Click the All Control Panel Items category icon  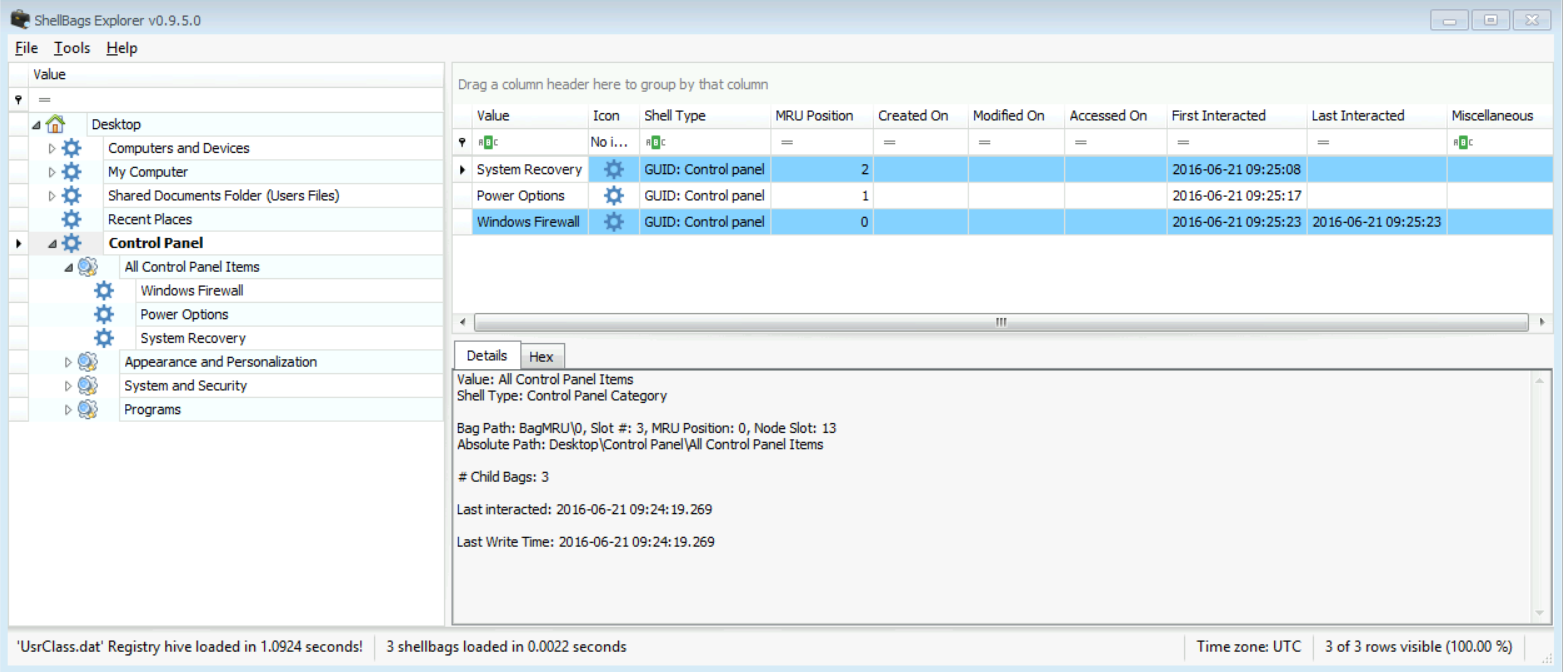click(87, 267)
